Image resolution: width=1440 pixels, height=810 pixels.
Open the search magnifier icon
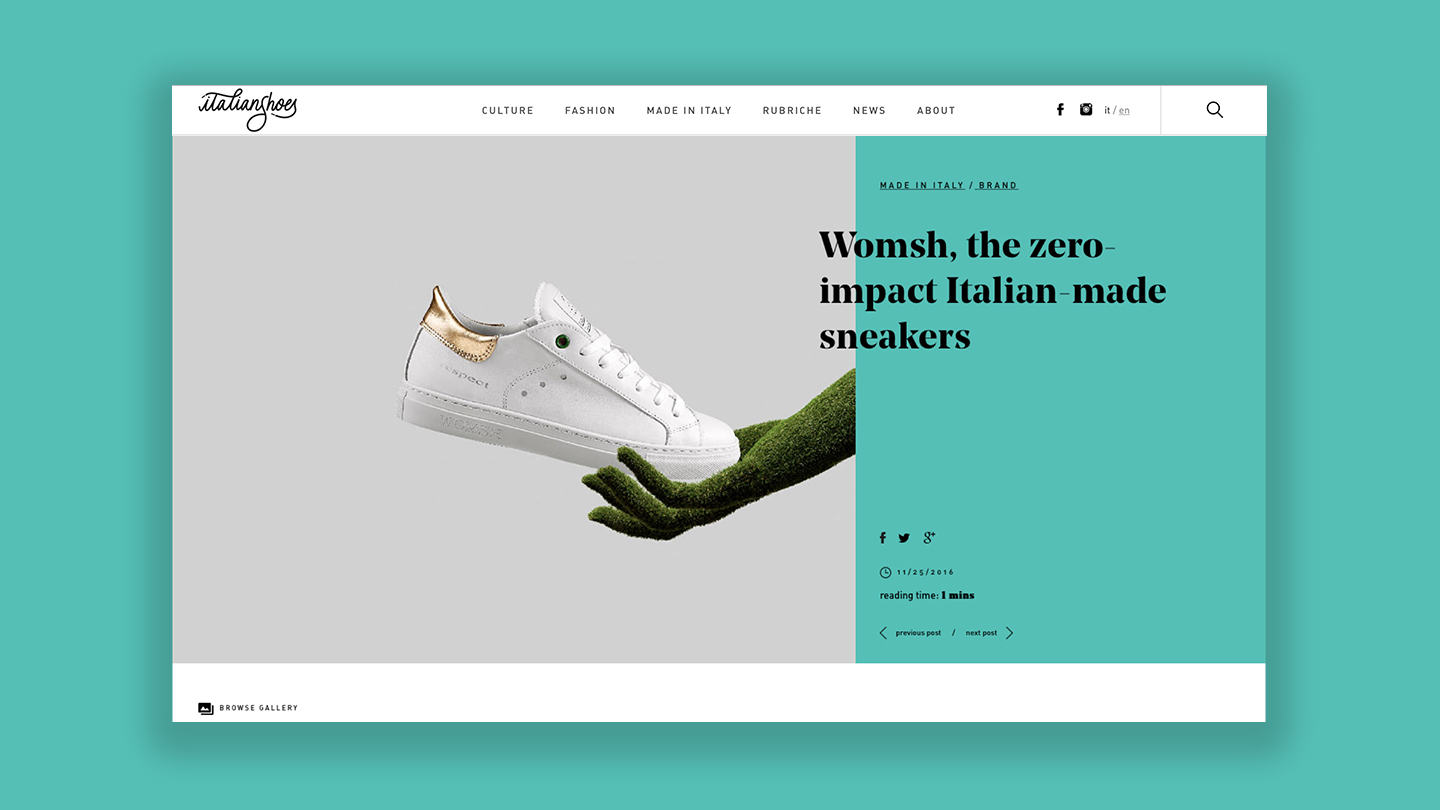[x=1214, y=110]
